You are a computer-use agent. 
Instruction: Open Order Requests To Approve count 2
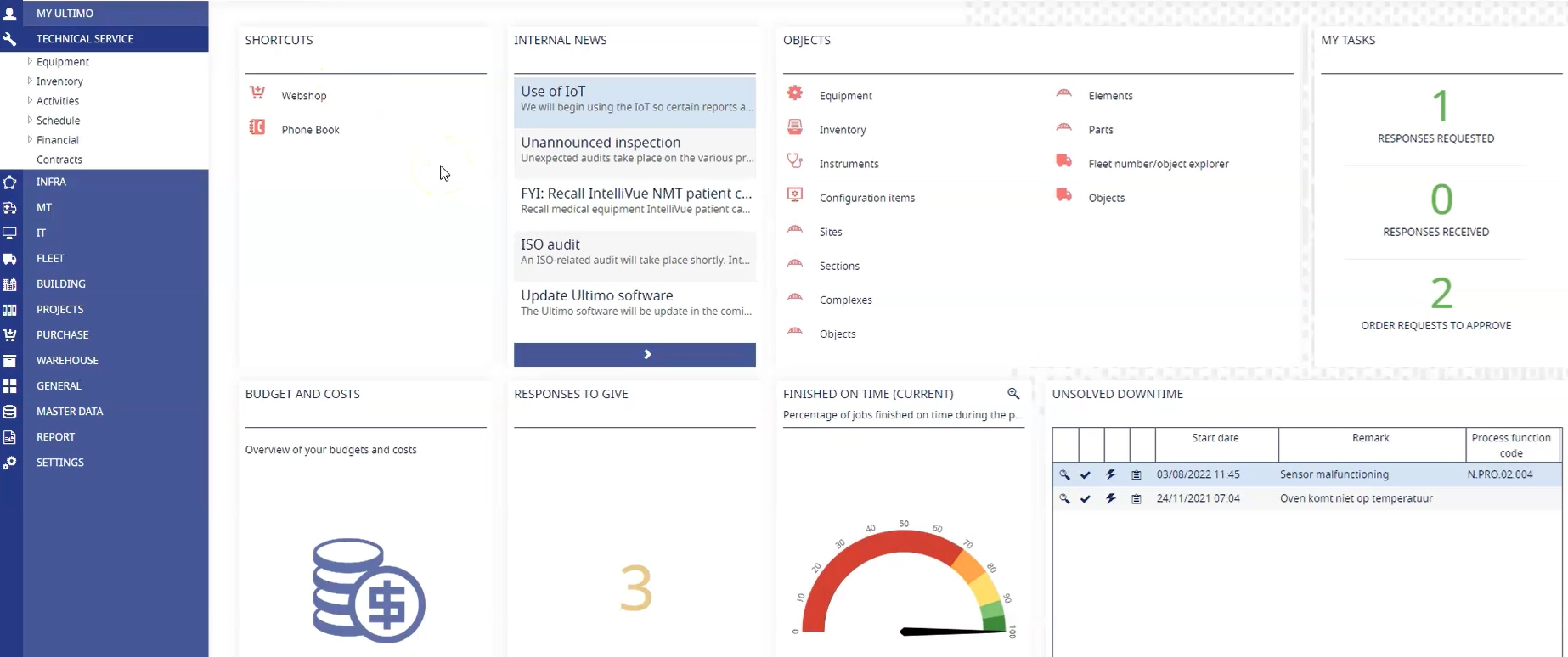1441,293
